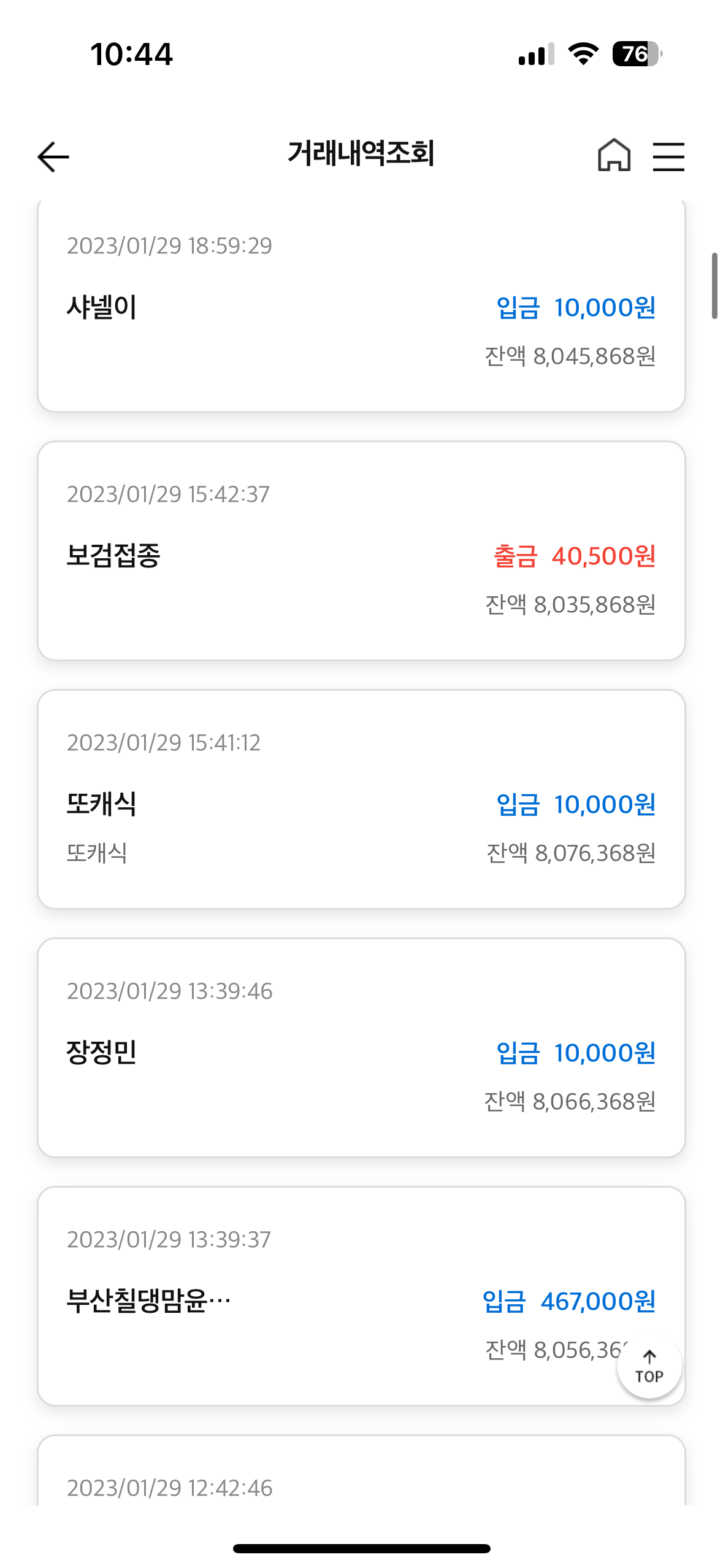Open the 장정민 deposit transaction
Viewport: 723px width, 1568px height.
361,1048
